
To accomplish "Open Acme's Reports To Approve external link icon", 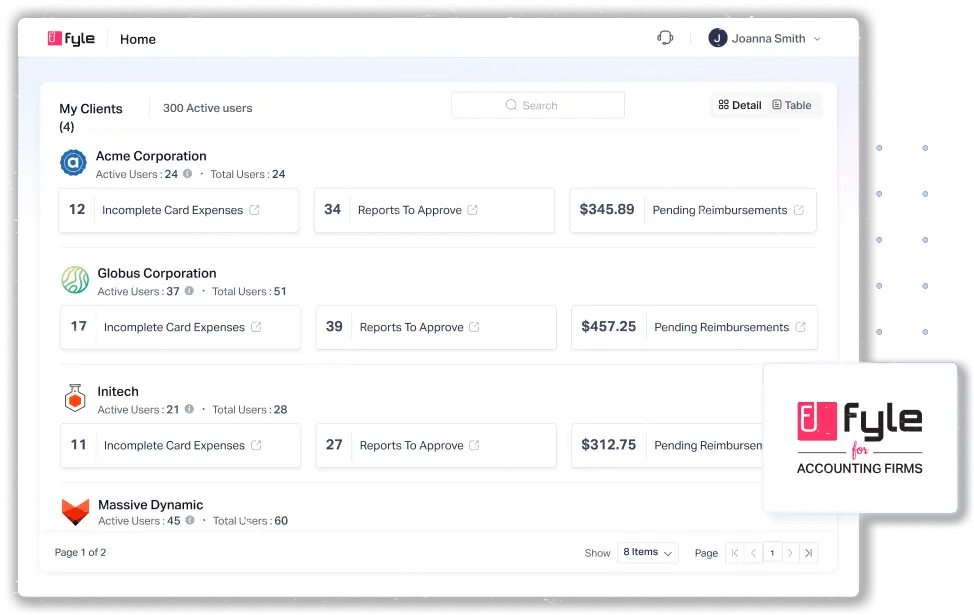I will point(472,210).
